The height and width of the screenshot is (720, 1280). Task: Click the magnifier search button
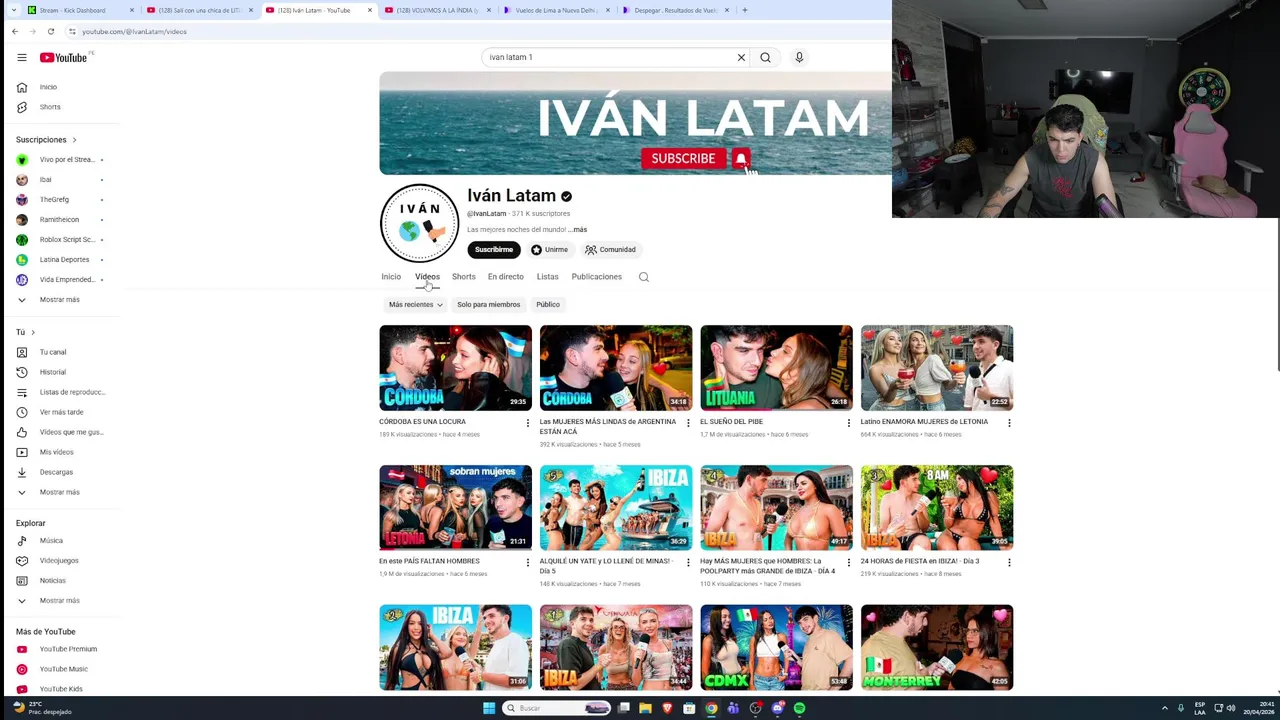tap(765, 57)
